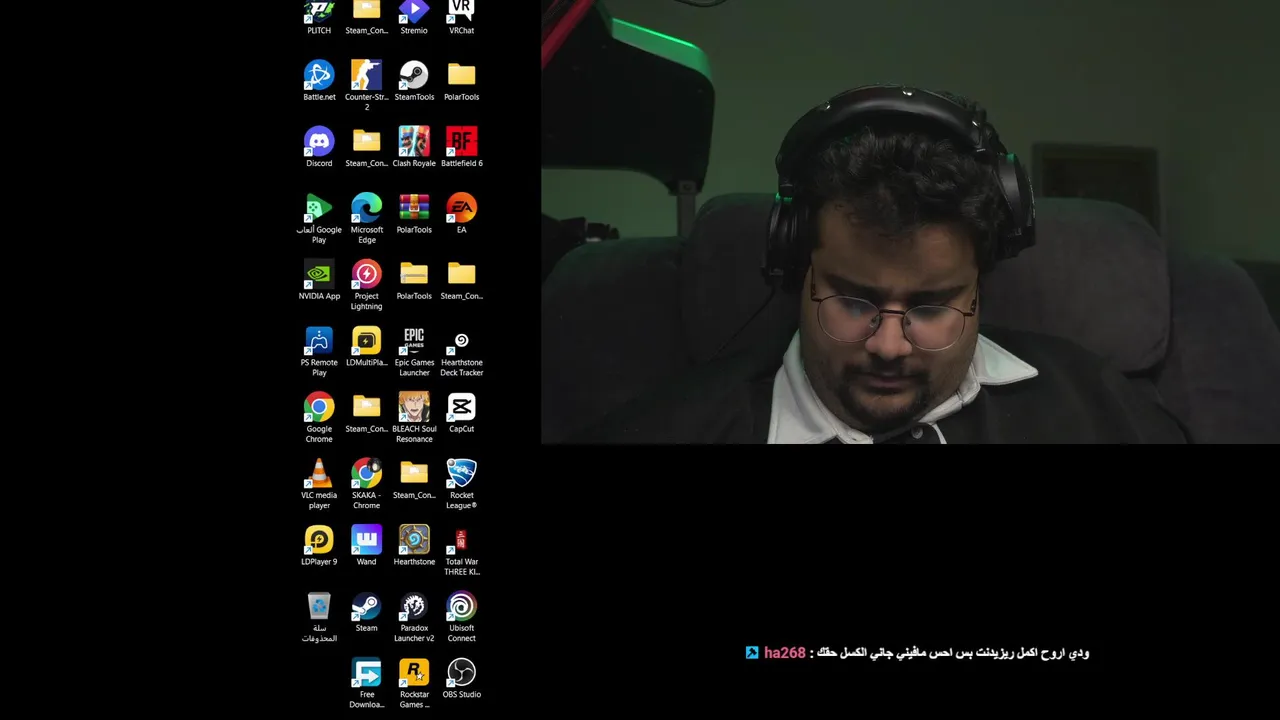Click the ha268 username in chat
Viewport: 1280px width, 720px height.
784,653
